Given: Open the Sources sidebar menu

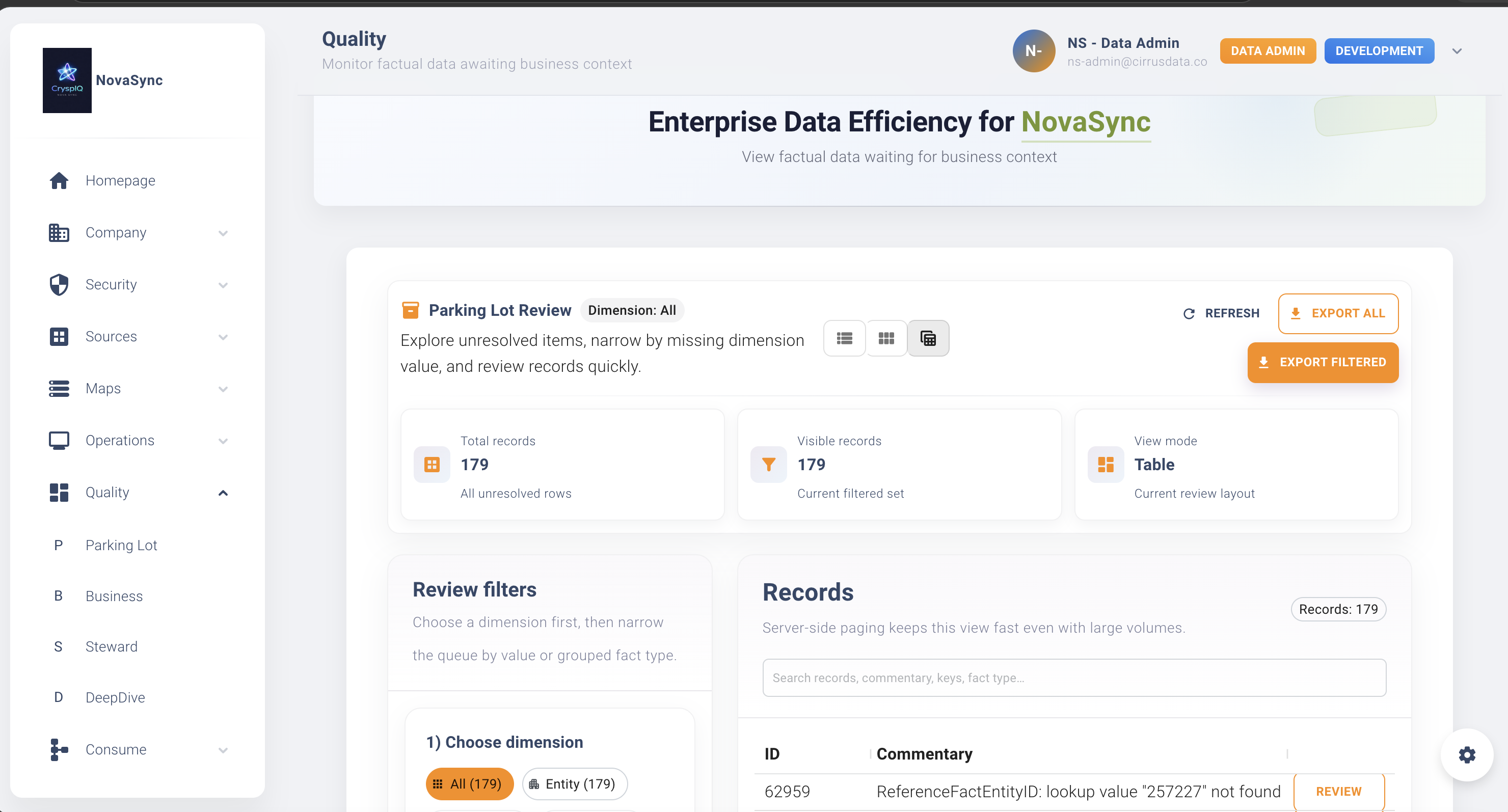Looking at the screenshot, I should pyautogui.click(x=138, y=337).
